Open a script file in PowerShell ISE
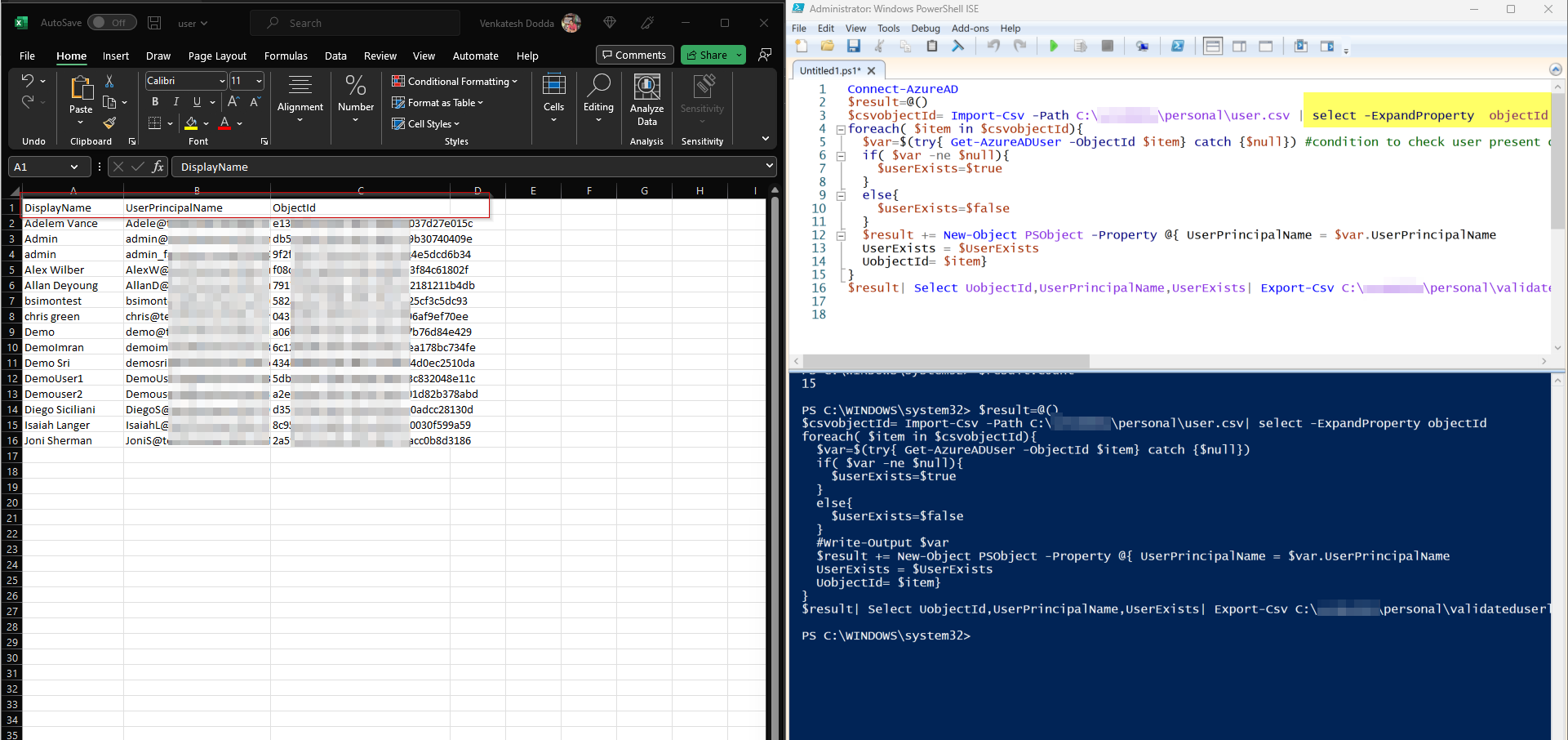 827,47
